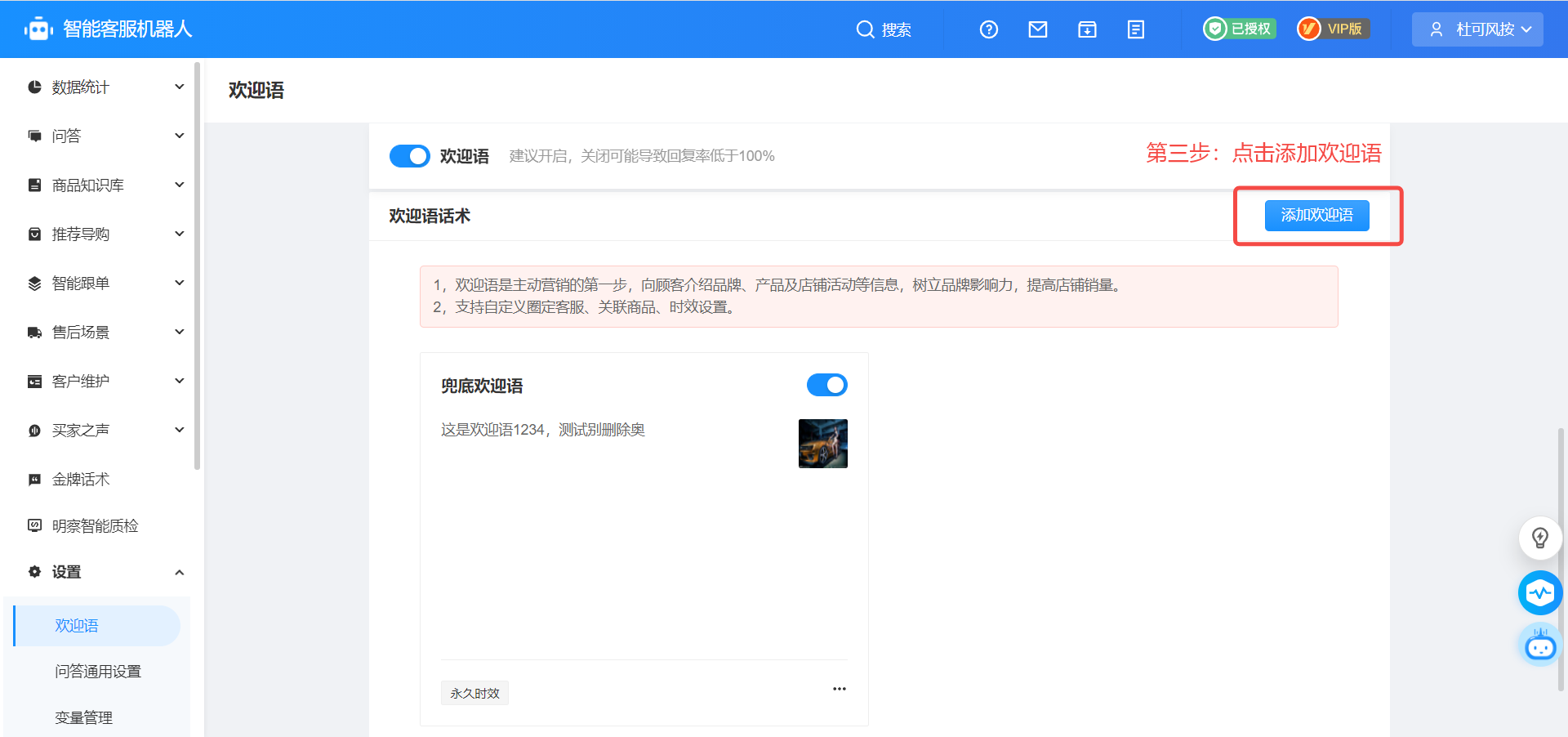Click the download box icon in header
The height and width of the screenshot is (737, 1568).
[1087, 29]
